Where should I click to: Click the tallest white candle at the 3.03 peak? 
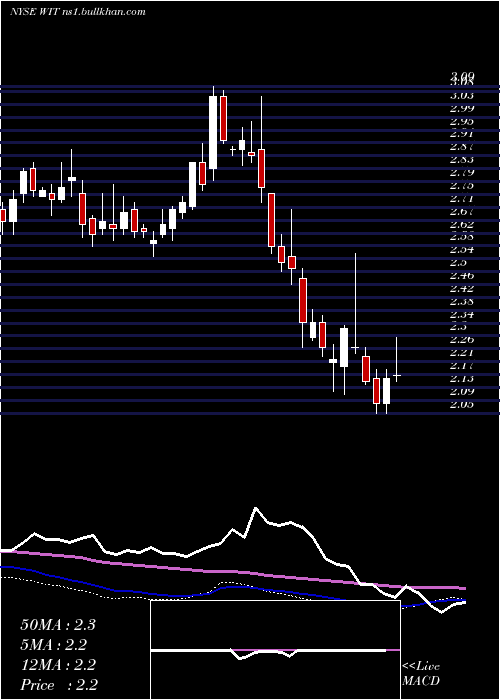pyautogui.click(x=213, y=133)
